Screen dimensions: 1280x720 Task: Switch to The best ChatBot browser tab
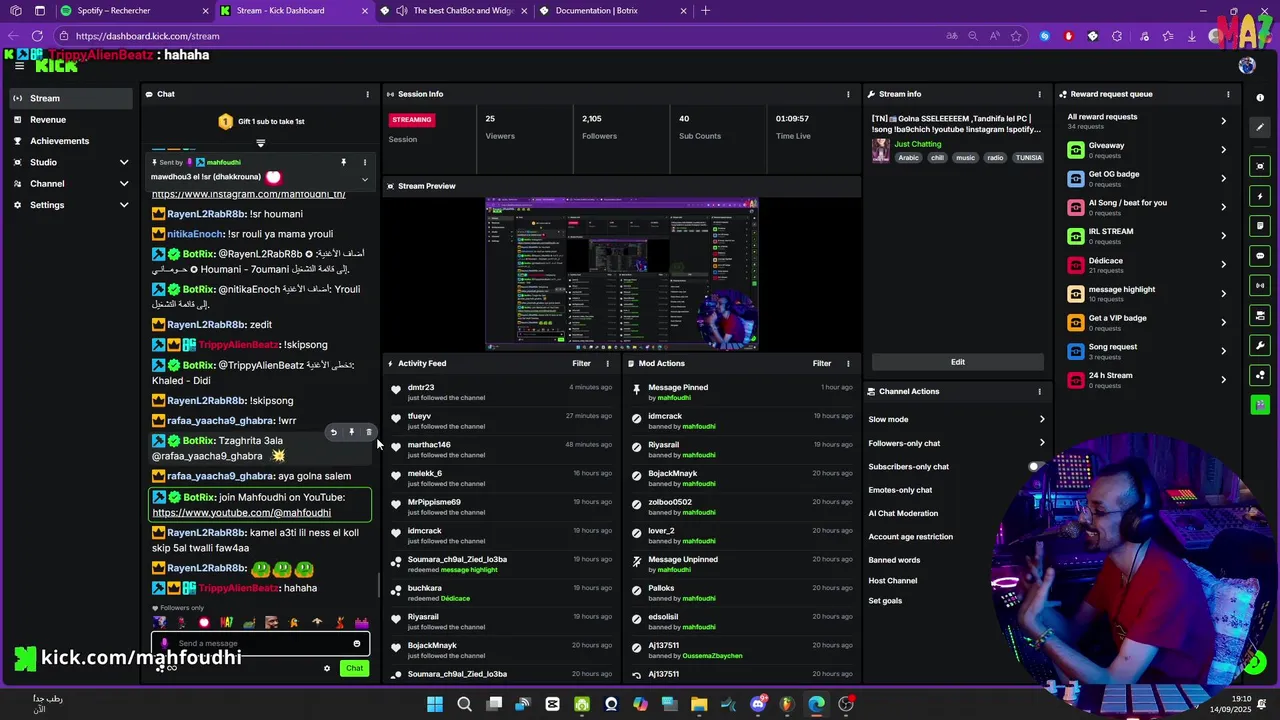point(453,11)
